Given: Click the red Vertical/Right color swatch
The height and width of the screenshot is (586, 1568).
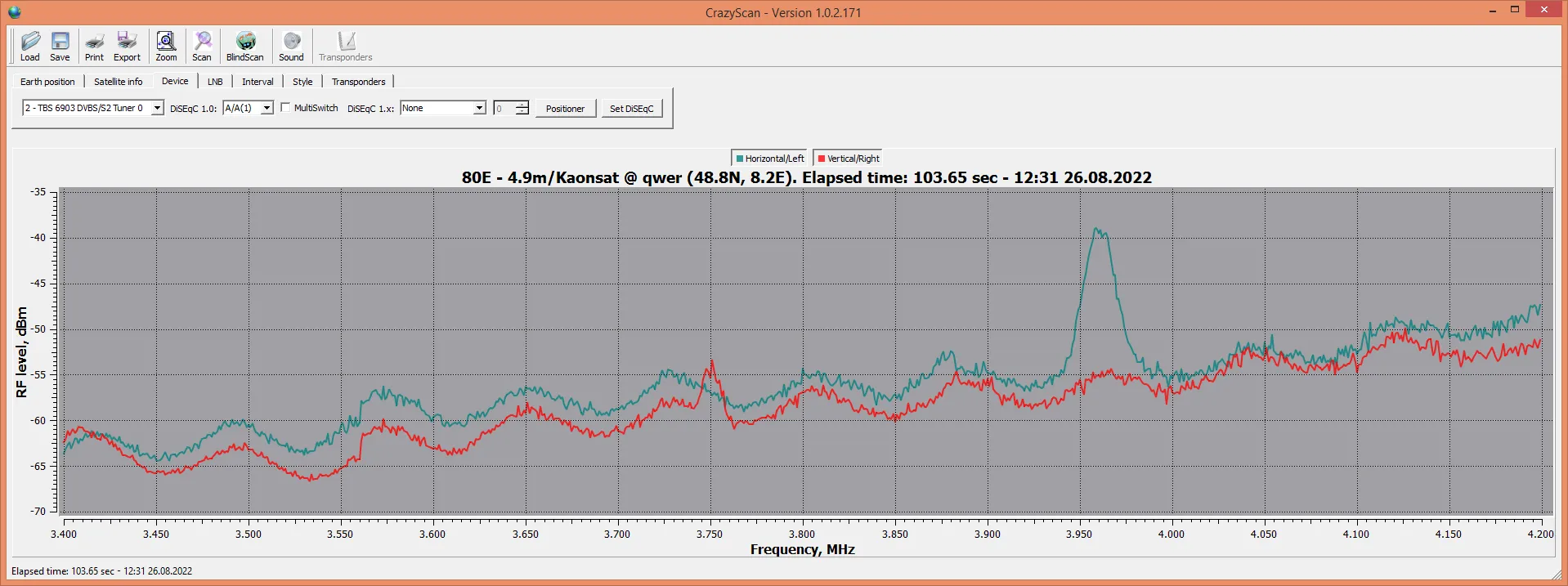Looking at the screenshot, I should pos(822,159).
